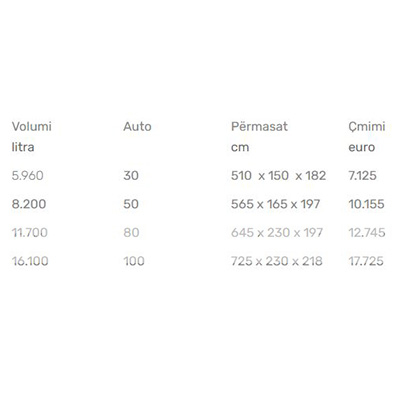Screen dimensions: 400x400
Task: Select the 16.100 volume cell
Action: click(30, 261)
